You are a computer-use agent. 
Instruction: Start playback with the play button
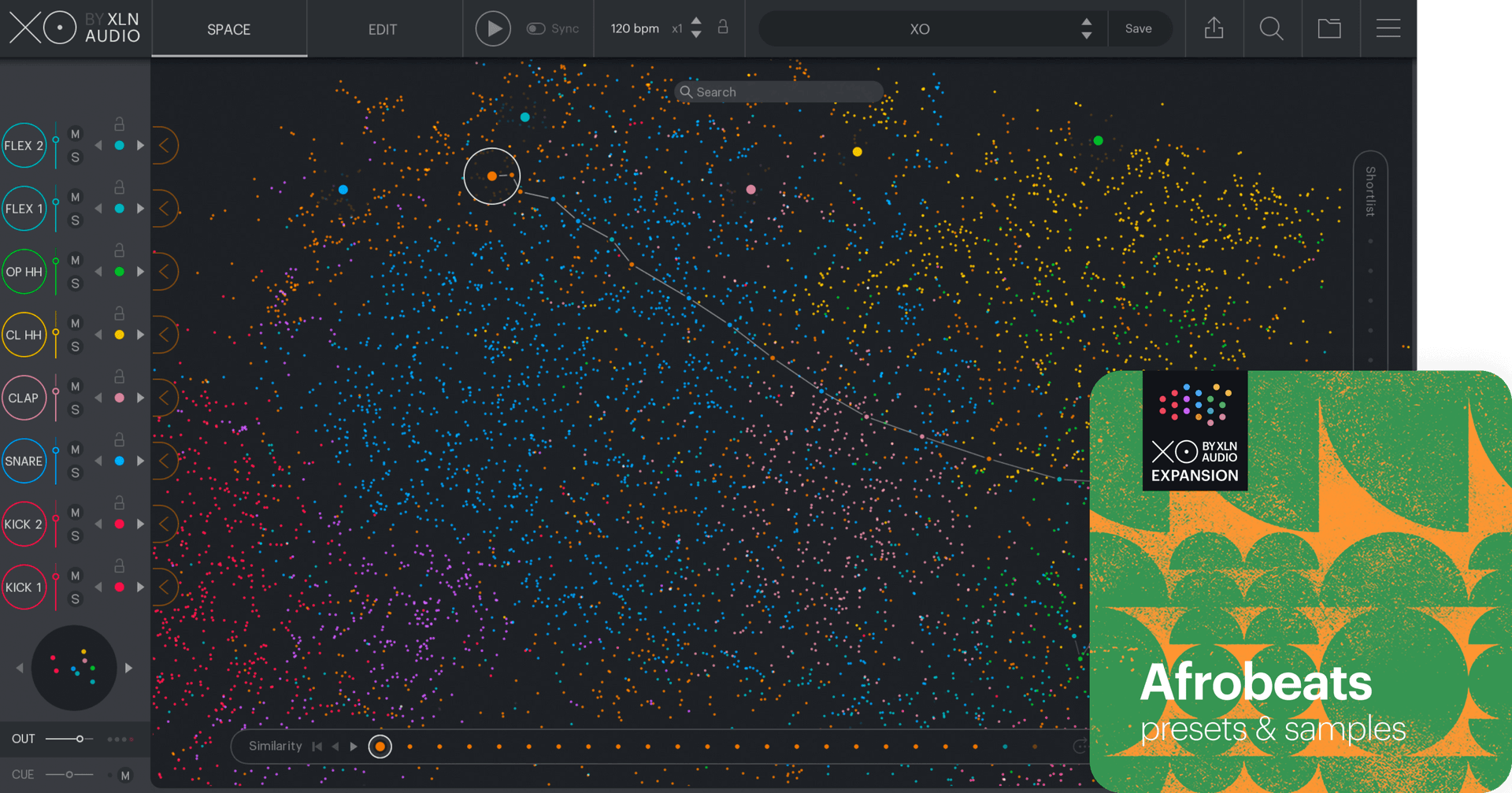(x=493, y=28)
